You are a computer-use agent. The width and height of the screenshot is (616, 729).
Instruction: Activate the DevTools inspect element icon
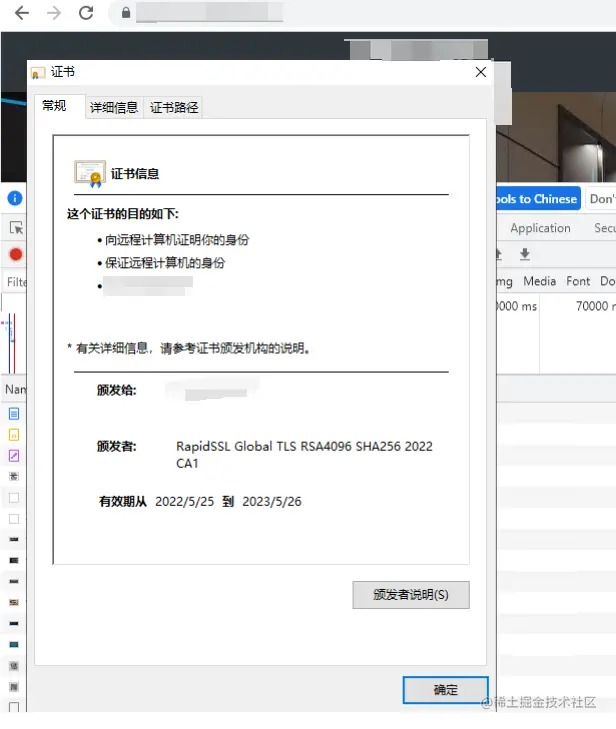[x=16, y=228]
